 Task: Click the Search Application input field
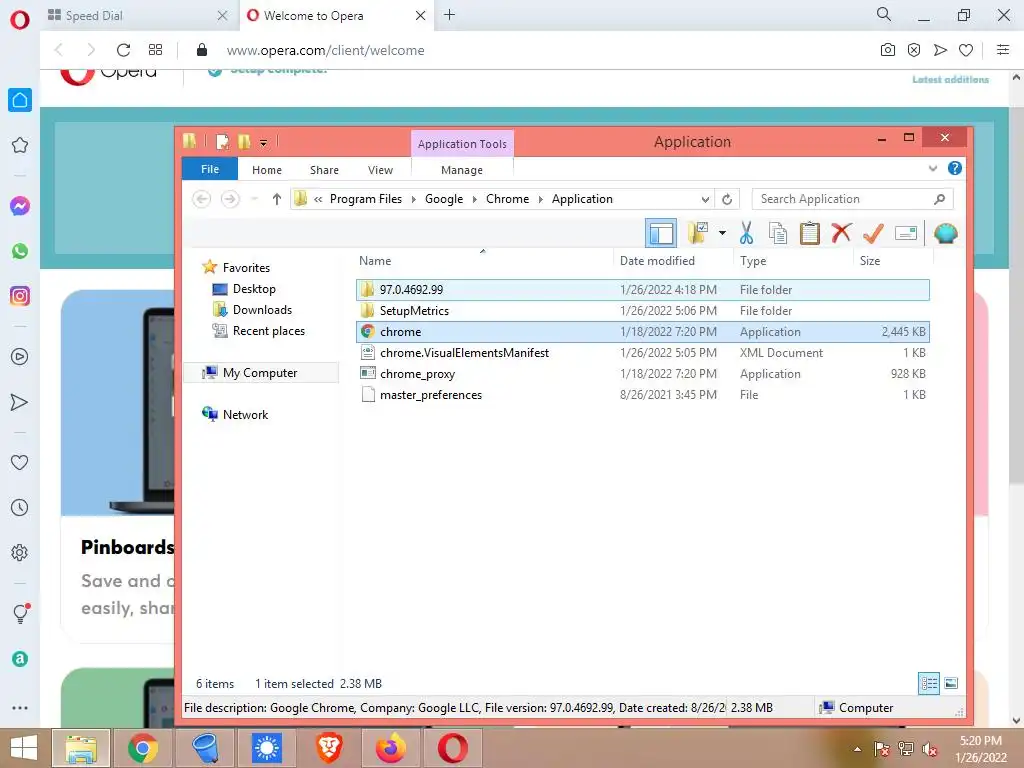click(852, 199)
